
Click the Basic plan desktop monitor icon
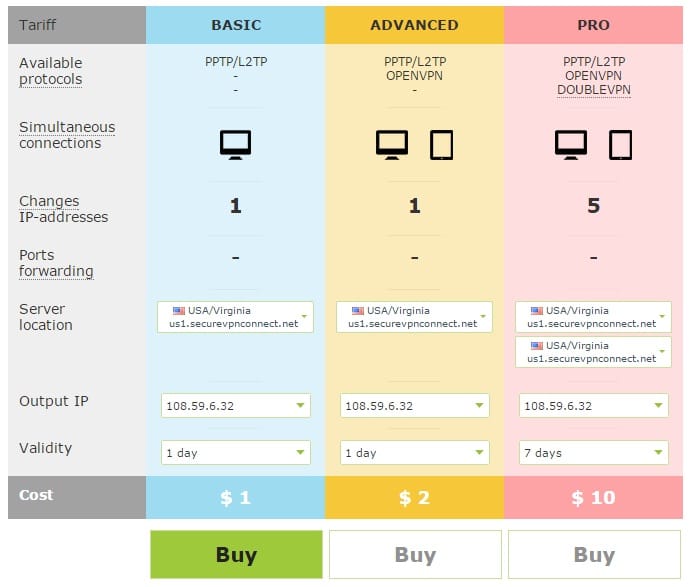pyautogui.click(x=235, y=145)
